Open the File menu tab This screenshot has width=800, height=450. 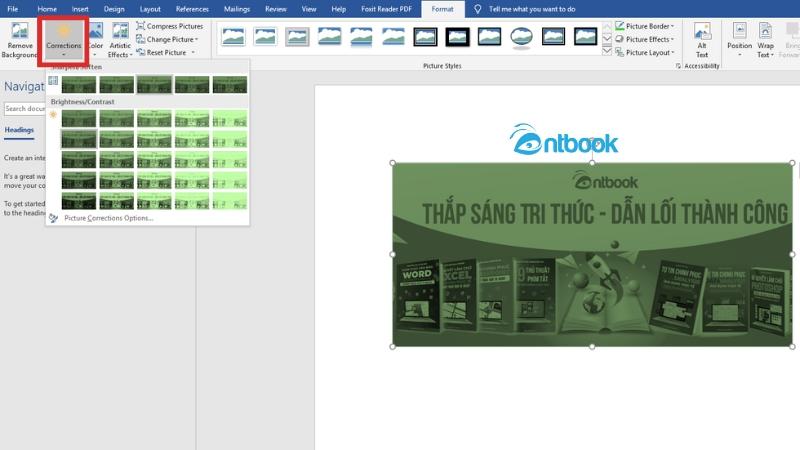[13, 9]
